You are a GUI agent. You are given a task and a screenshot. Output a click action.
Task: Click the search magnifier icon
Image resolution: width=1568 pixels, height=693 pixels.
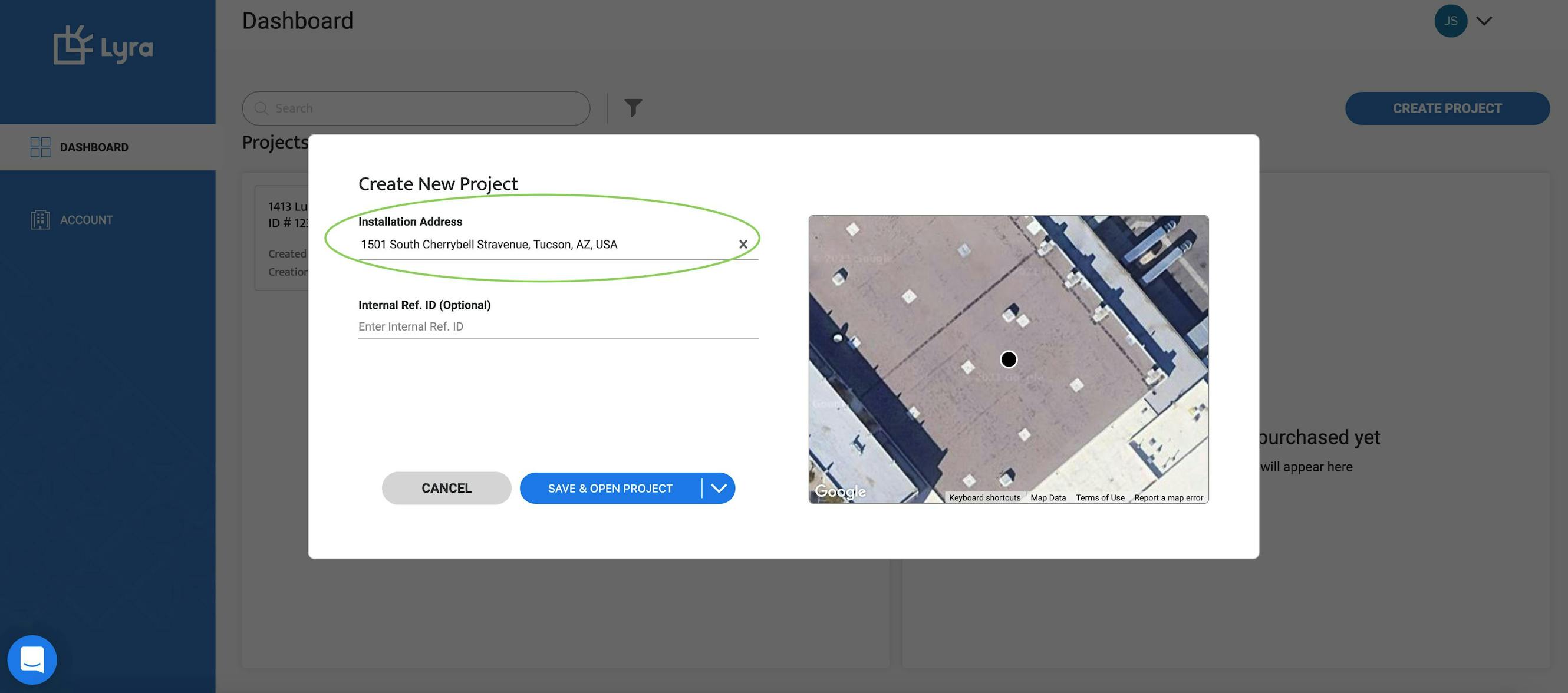[261, 108]
